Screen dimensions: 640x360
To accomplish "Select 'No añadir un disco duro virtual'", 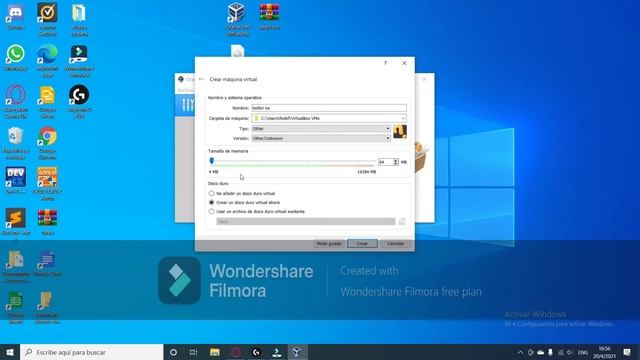I will click(242, 193).
